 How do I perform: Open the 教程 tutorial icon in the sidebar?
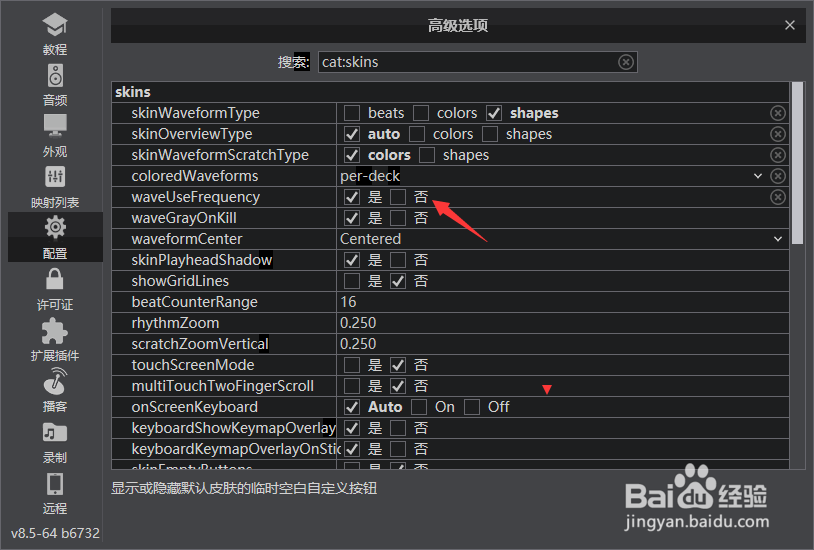coord(55,25)
